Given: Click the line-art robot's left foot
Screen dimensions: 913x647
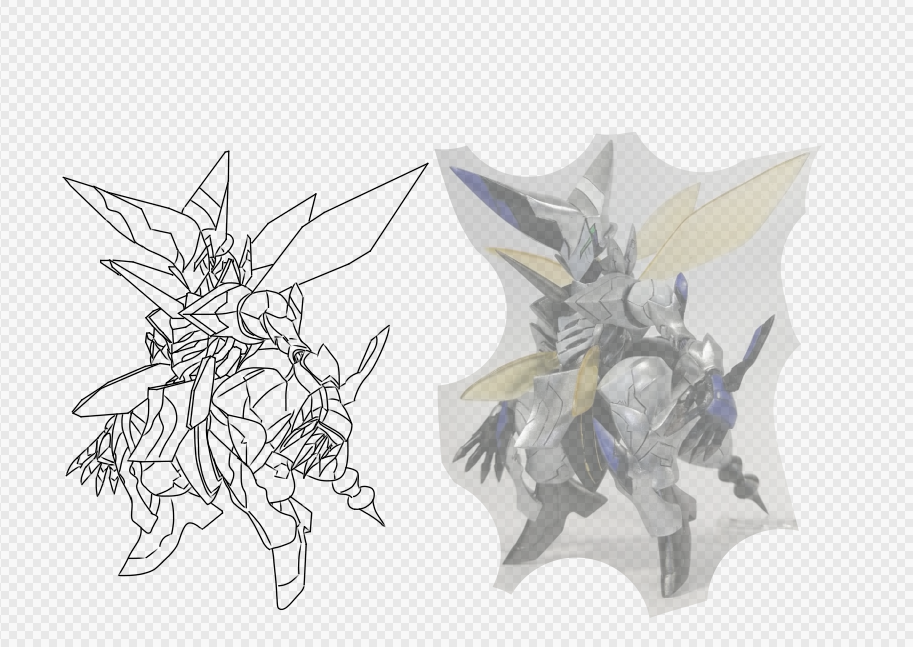Looking at the screenshot, I should 138,563.
